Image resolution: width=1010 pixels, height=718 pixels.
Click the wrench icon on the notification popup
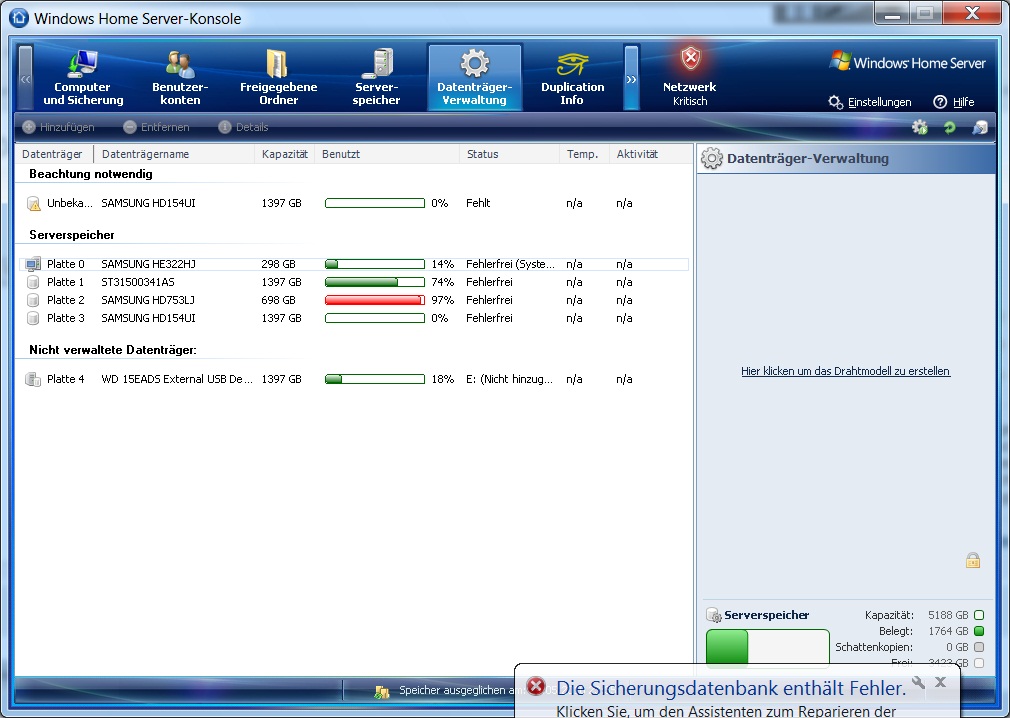tap(919, 683)
